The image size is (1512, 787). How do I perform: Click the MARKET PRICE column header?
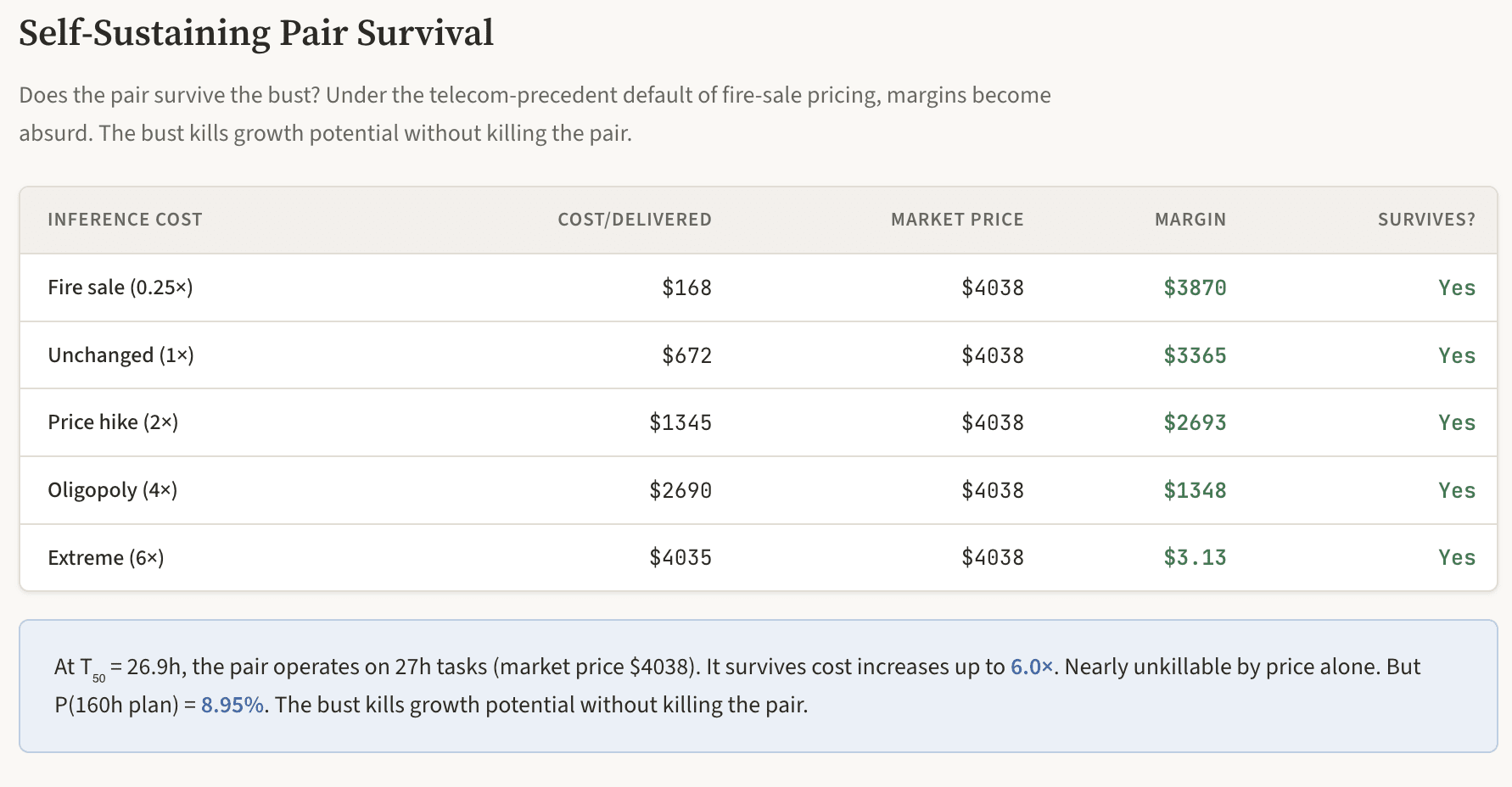956,220
